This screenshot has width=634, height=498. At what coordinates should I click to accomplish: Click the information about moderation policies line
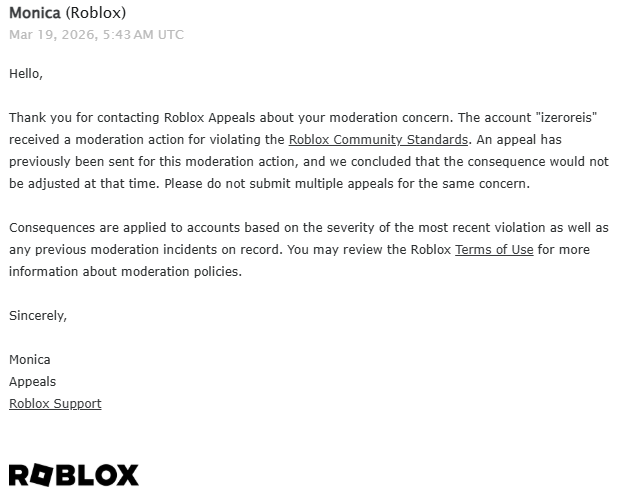point(125,271)
